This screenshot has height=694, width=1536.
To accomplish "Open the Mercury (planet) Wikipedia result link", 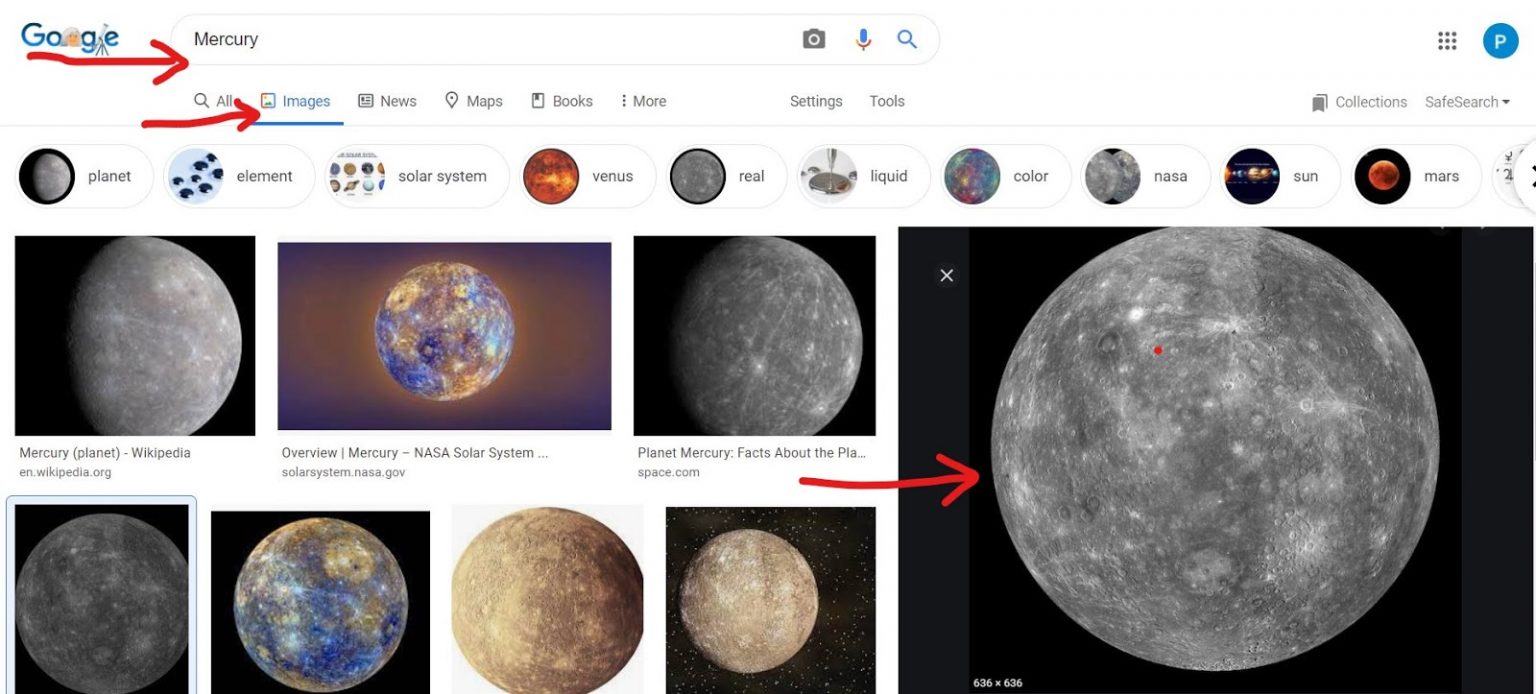I will [105, 453].
